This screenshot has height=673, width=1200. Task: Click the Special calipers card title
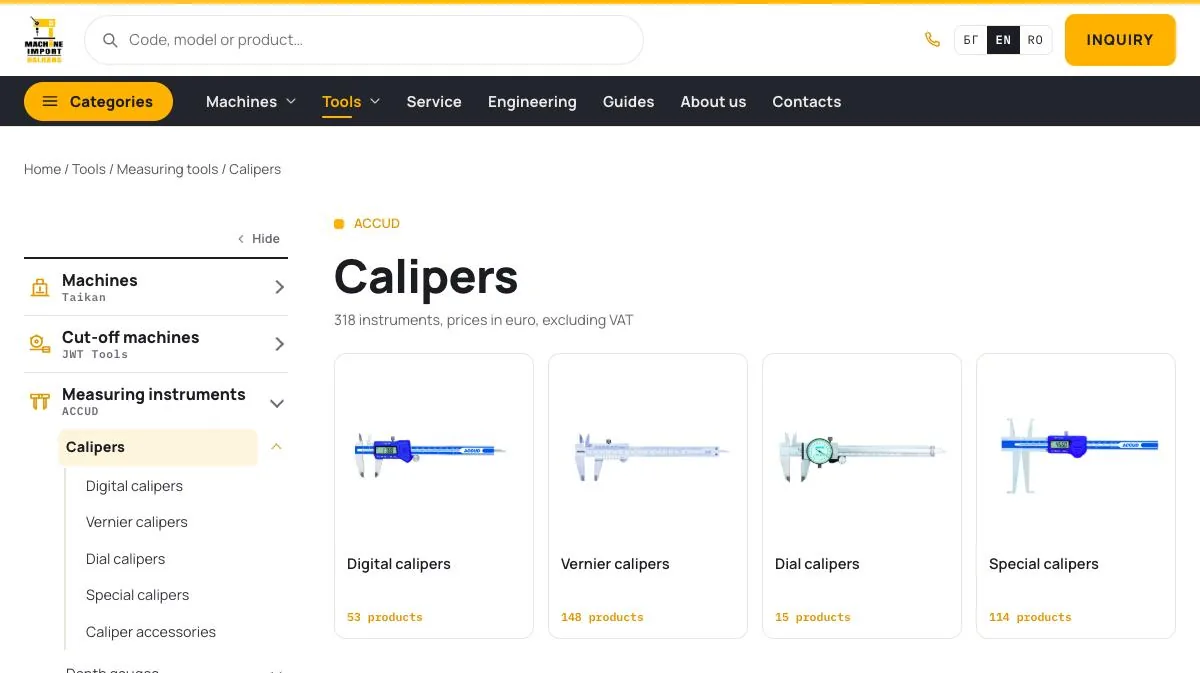pyautogui.click(x=1044, y=564)
